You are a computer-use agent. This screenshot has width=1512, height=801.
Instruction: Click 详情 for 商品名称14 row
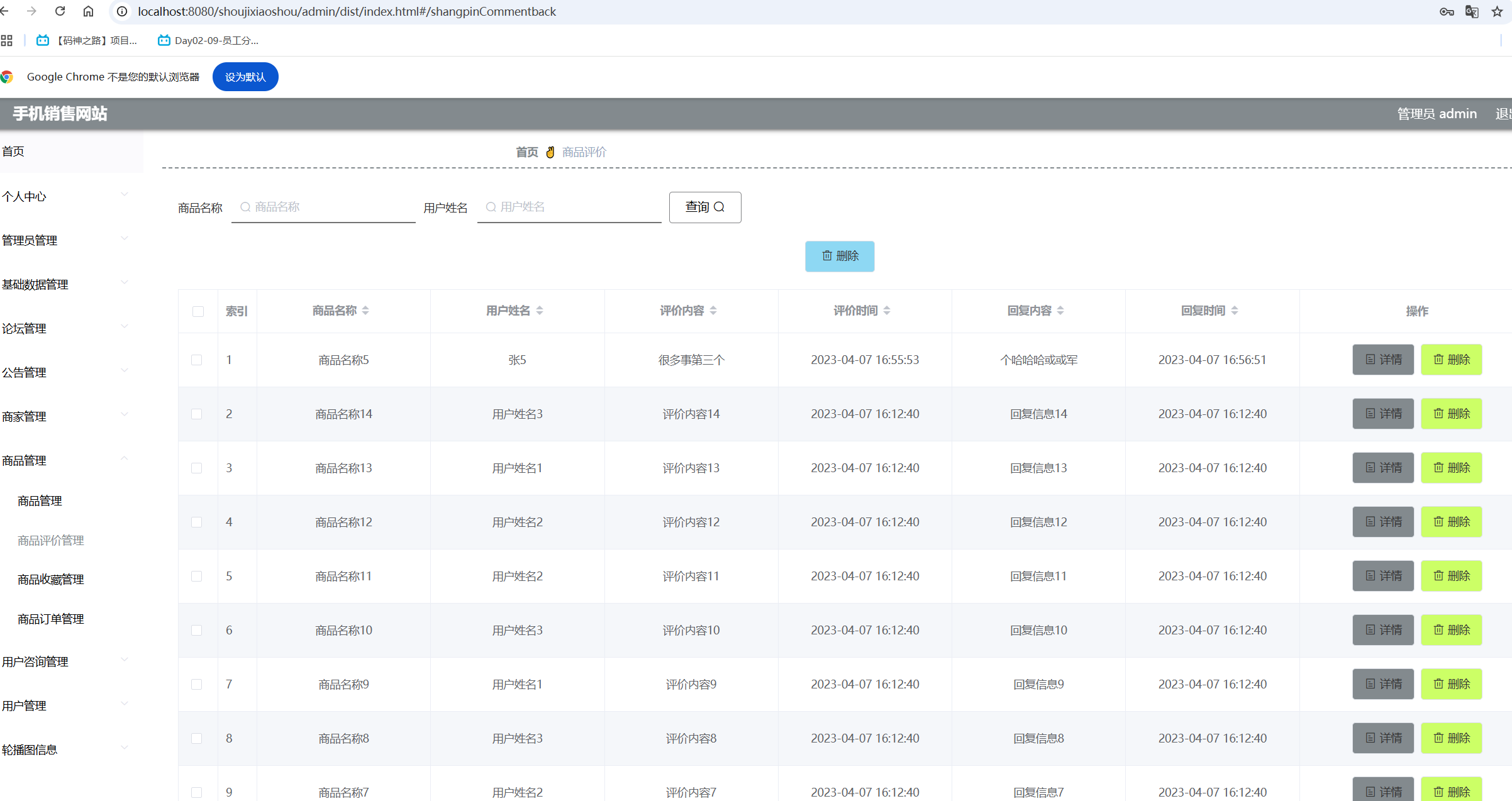1382,414
